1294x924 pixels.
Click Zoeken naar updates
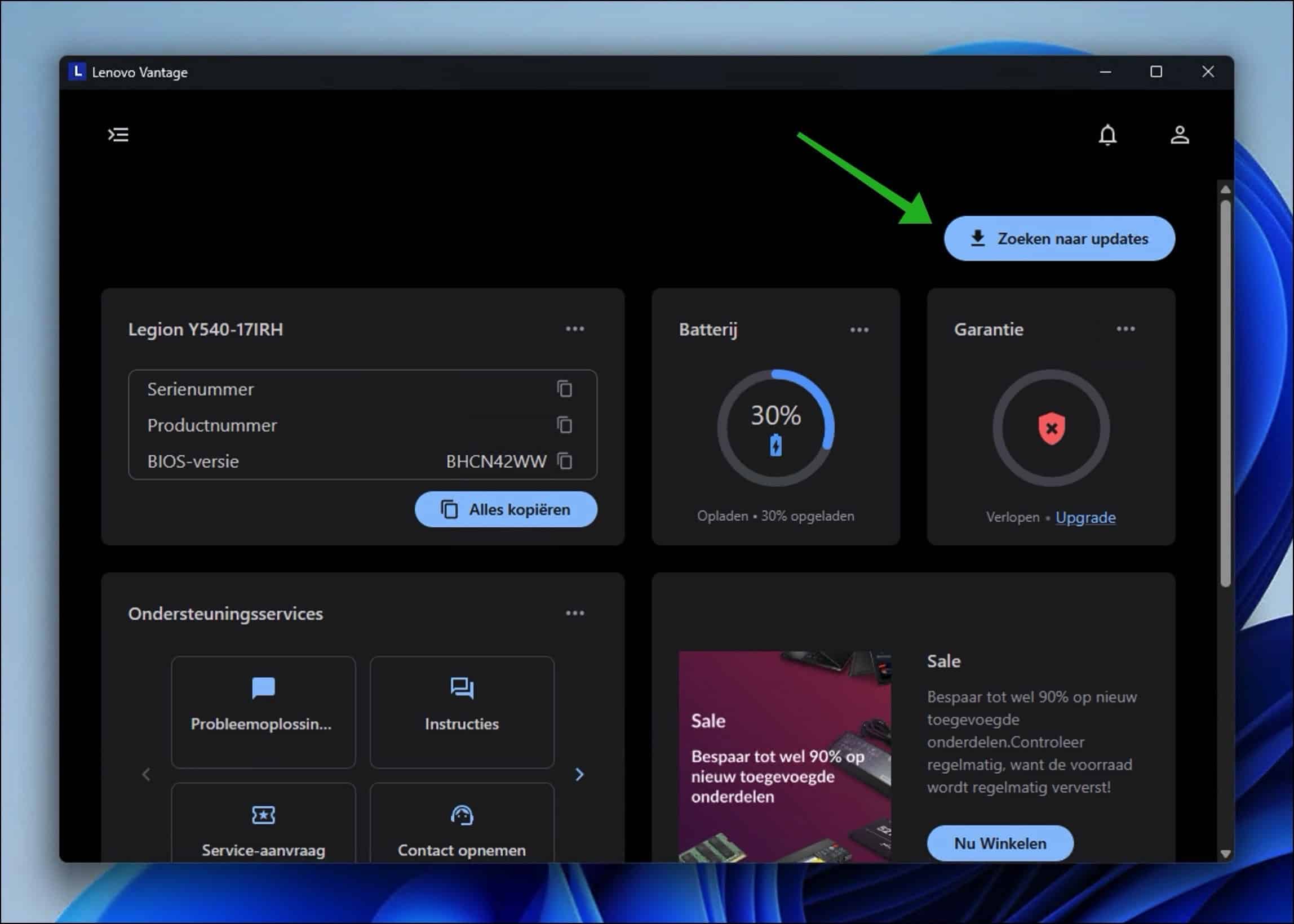pyautogui.click(x=1059, y=238)
